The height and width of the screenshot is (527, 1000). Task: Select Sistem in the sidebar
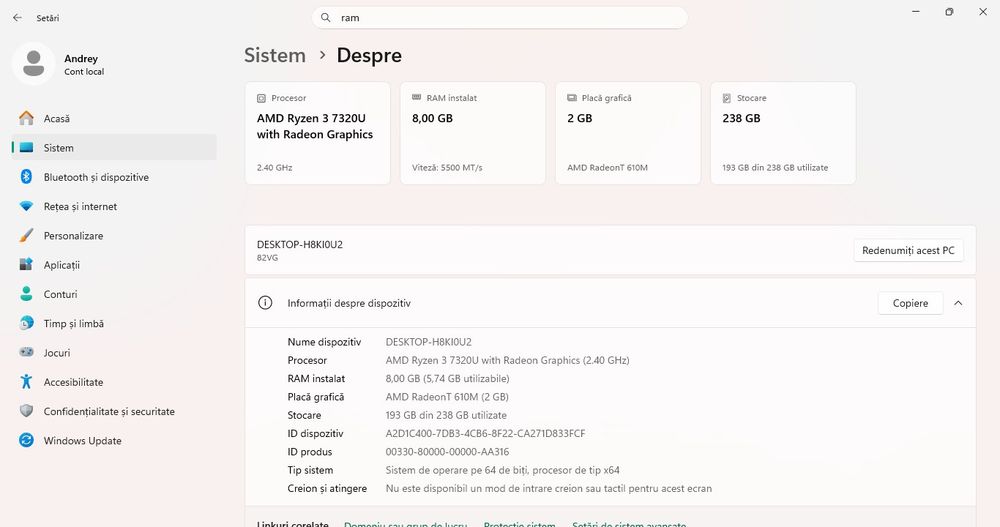(115, 147)
